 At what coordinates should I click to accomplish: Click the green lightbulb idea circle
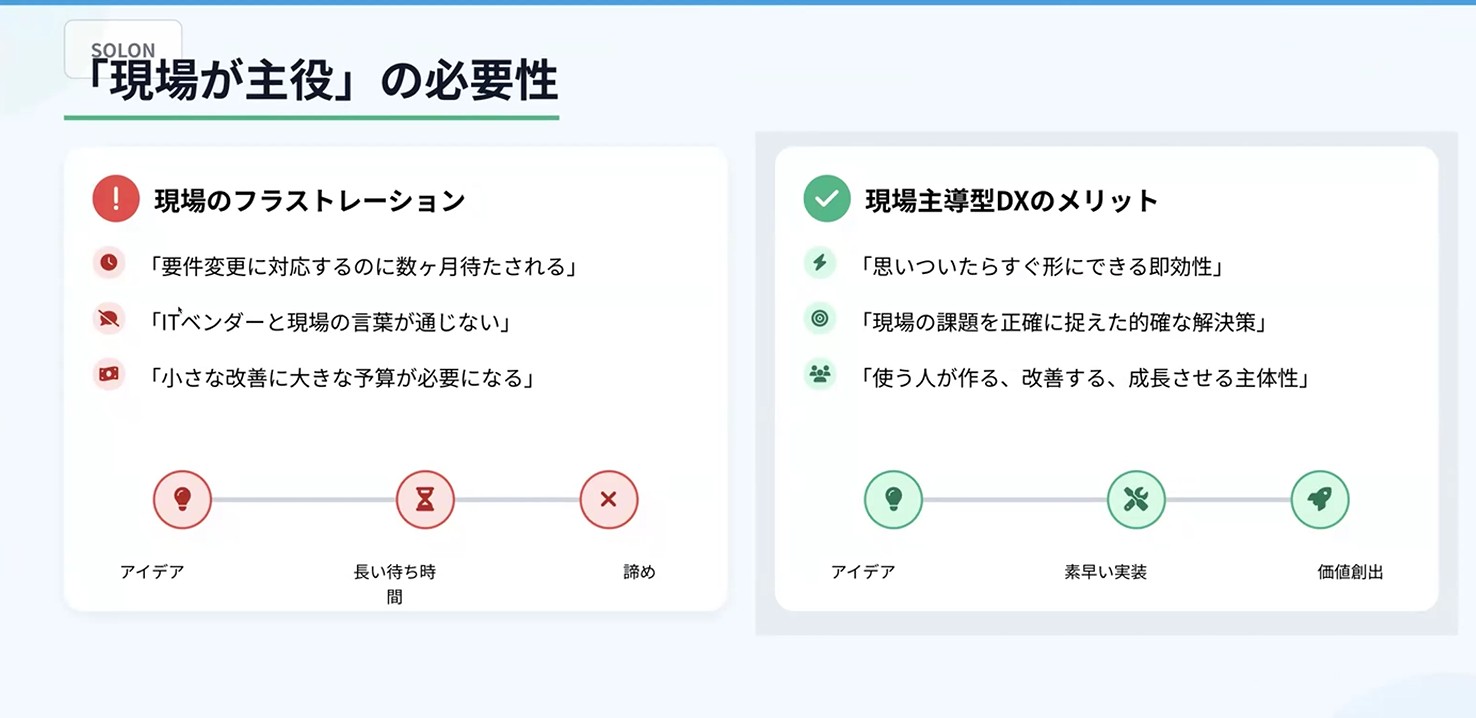pos(894,499)
